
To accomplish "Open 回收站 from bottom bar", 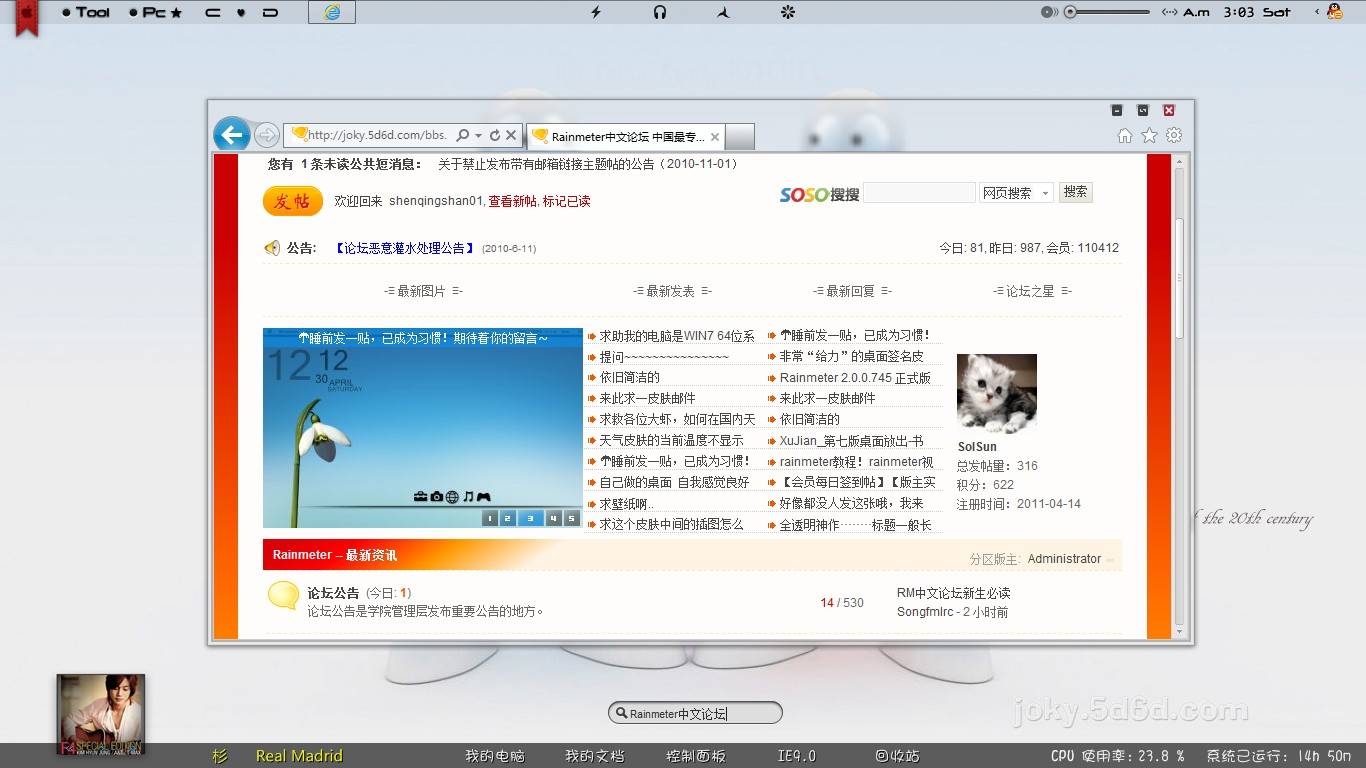I will coord(897,756).
